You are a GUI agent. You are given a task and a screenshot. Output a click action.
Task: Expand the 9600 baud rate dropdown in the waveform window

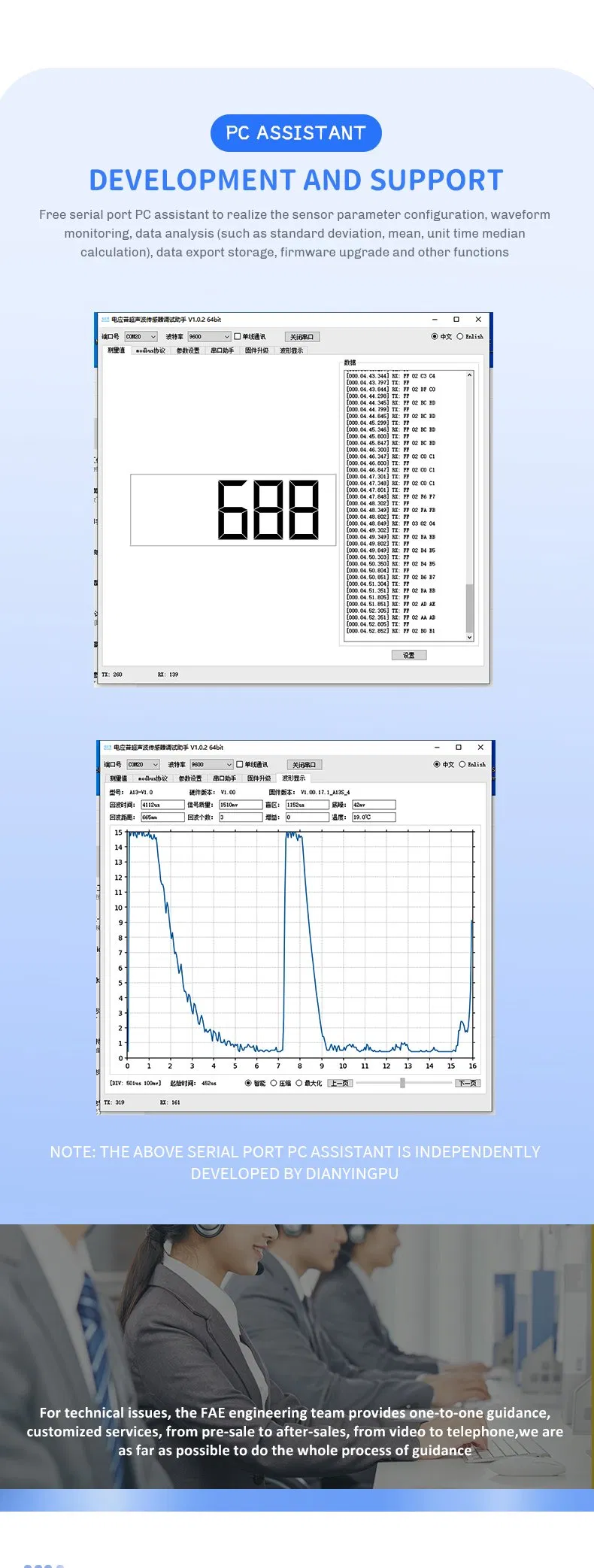click(x=211, y=765)
